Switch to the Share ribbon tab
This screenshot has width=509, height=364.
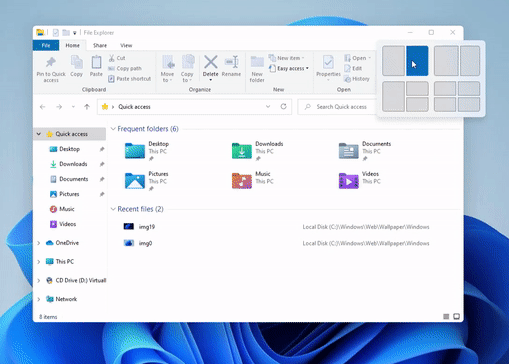tap(100, 45)
